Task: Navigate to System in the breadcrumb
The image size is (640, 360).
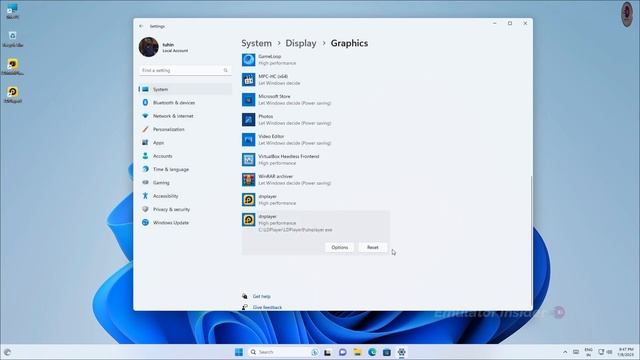Action: (256, 43)
